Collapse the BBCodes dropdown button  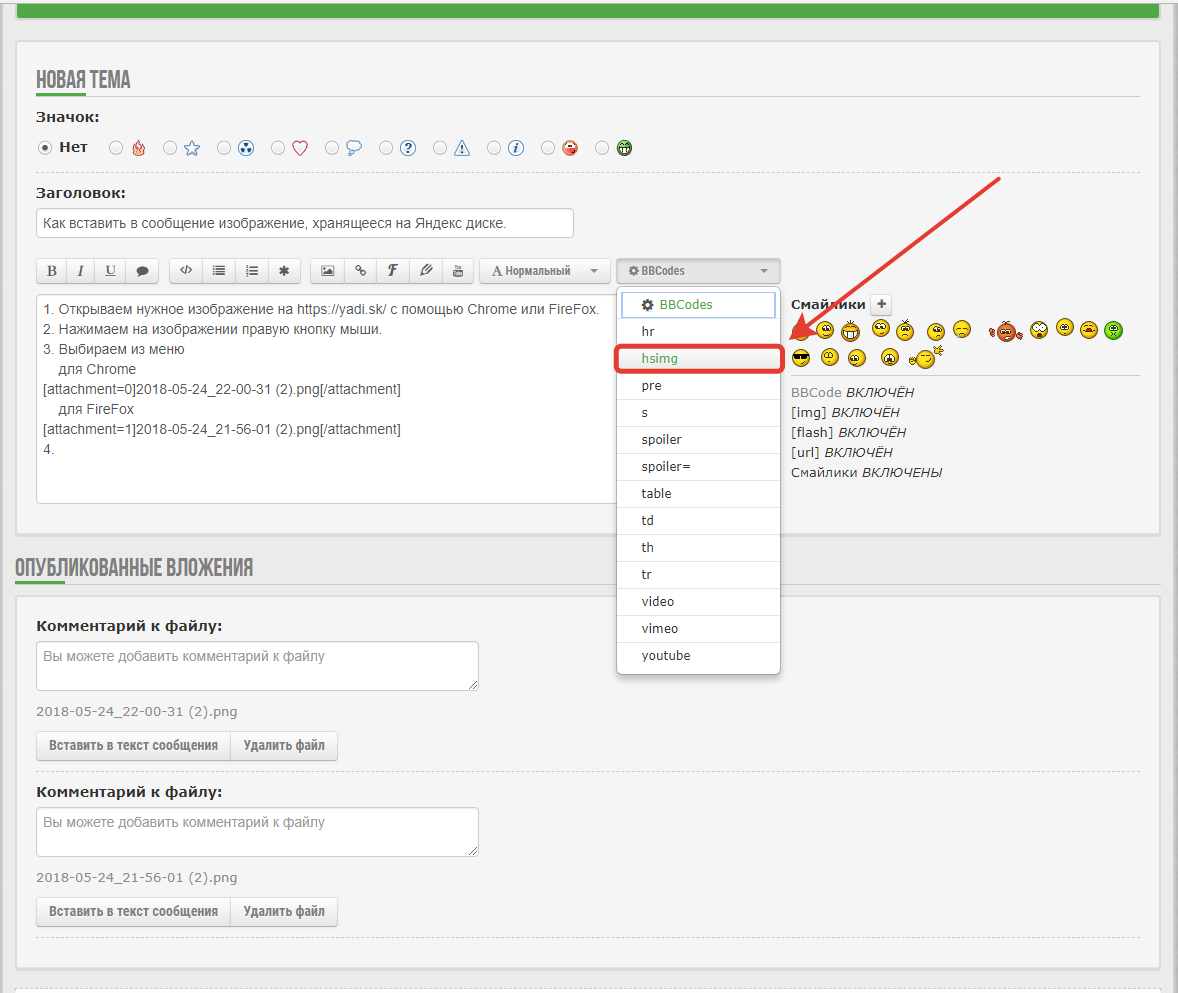click(x=698, y=271)
